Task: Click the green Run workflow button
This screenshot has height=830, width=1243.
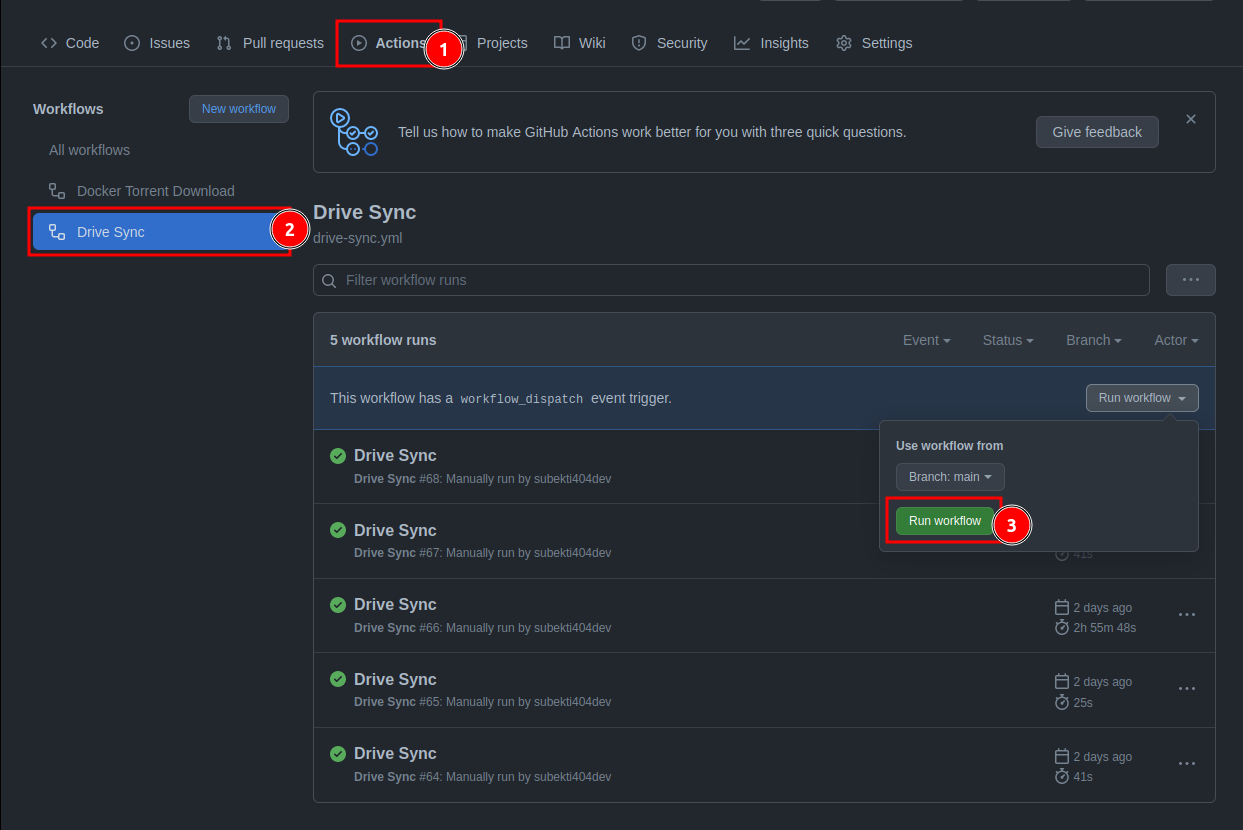Action: 945,521
